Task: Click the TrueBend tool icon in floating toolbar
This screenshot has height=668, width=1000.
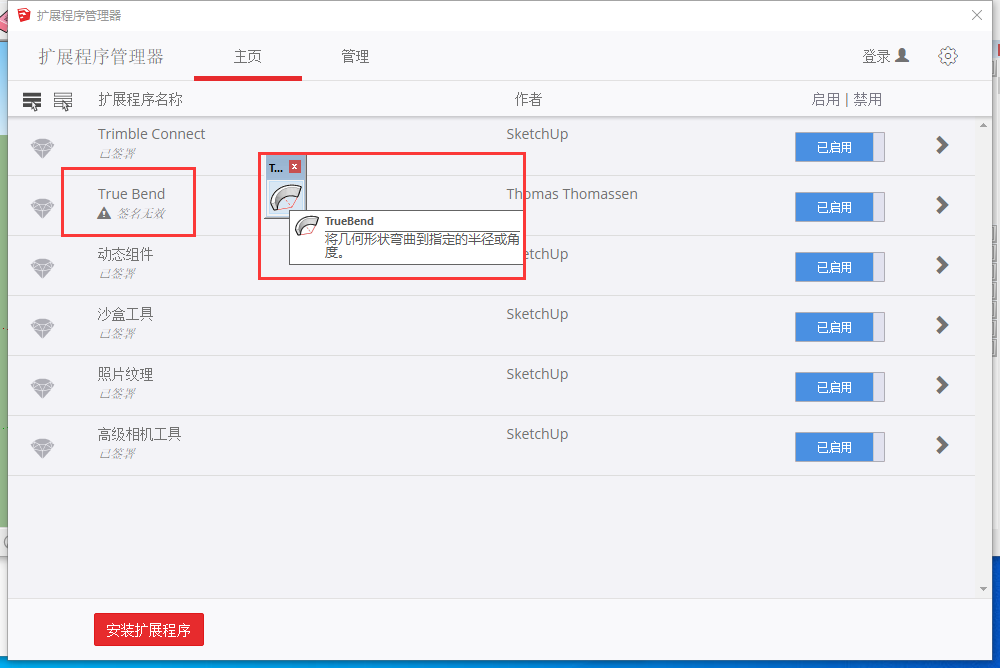Action: (x=286, y=198)
